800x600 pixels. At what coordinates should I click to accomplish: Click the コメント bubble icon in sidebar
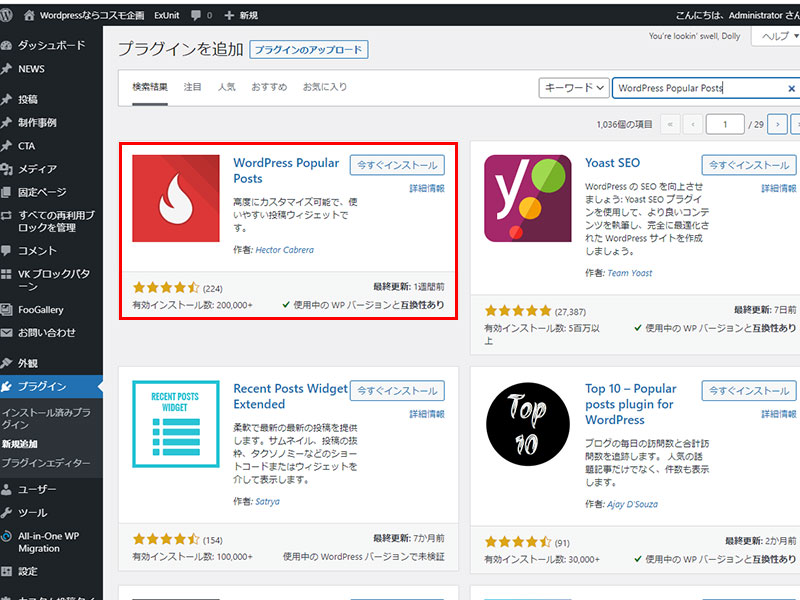click(x=6, y=251)
